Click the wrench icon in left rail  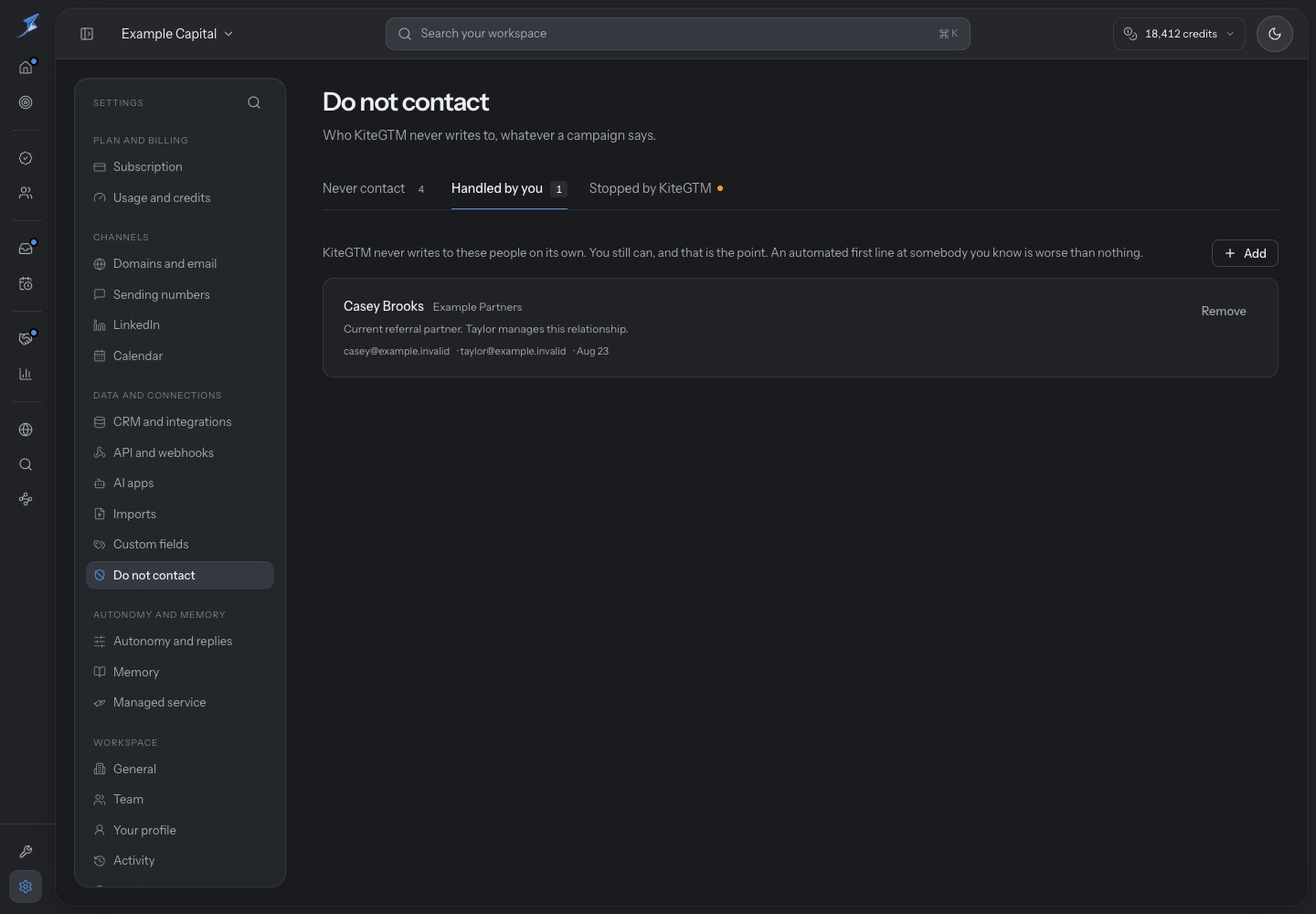pos(26,852)
